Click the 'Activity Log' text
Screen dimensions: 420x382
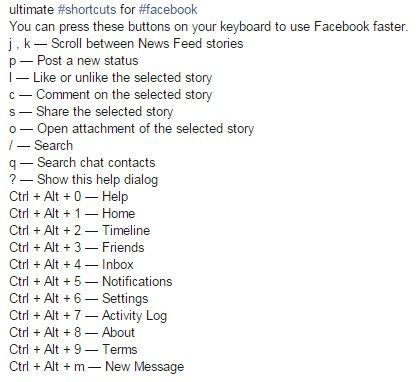pos(134,316)
